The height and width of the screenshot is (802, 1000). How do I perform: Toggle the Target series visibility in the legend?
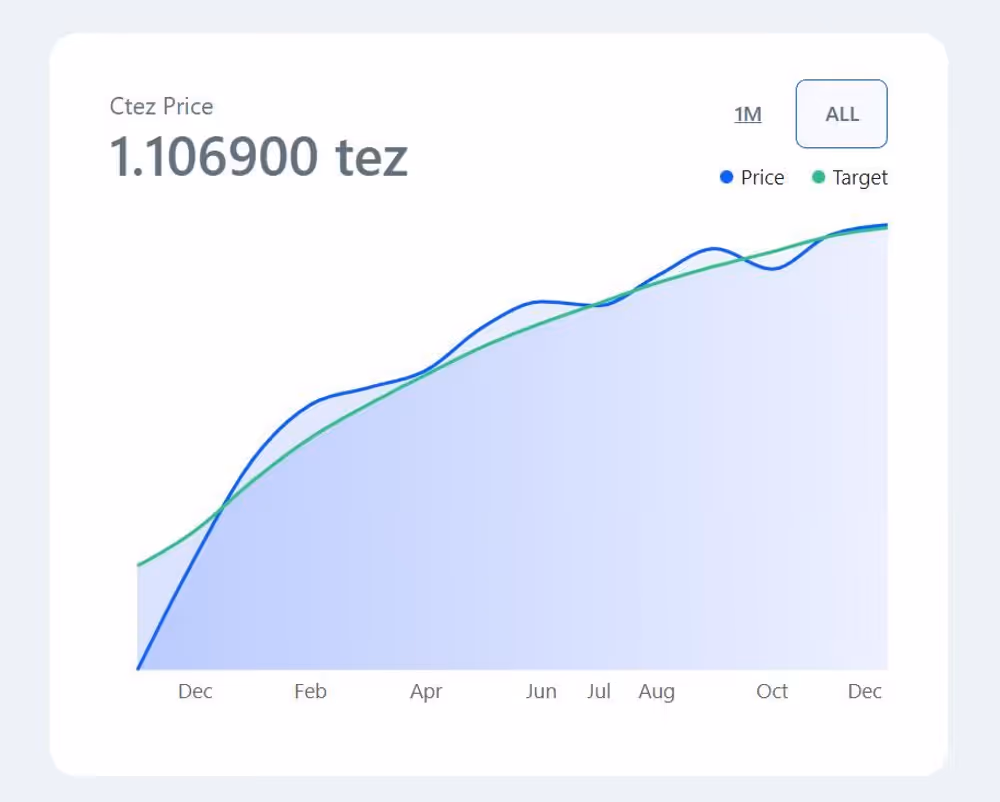(x=850, y=177)
